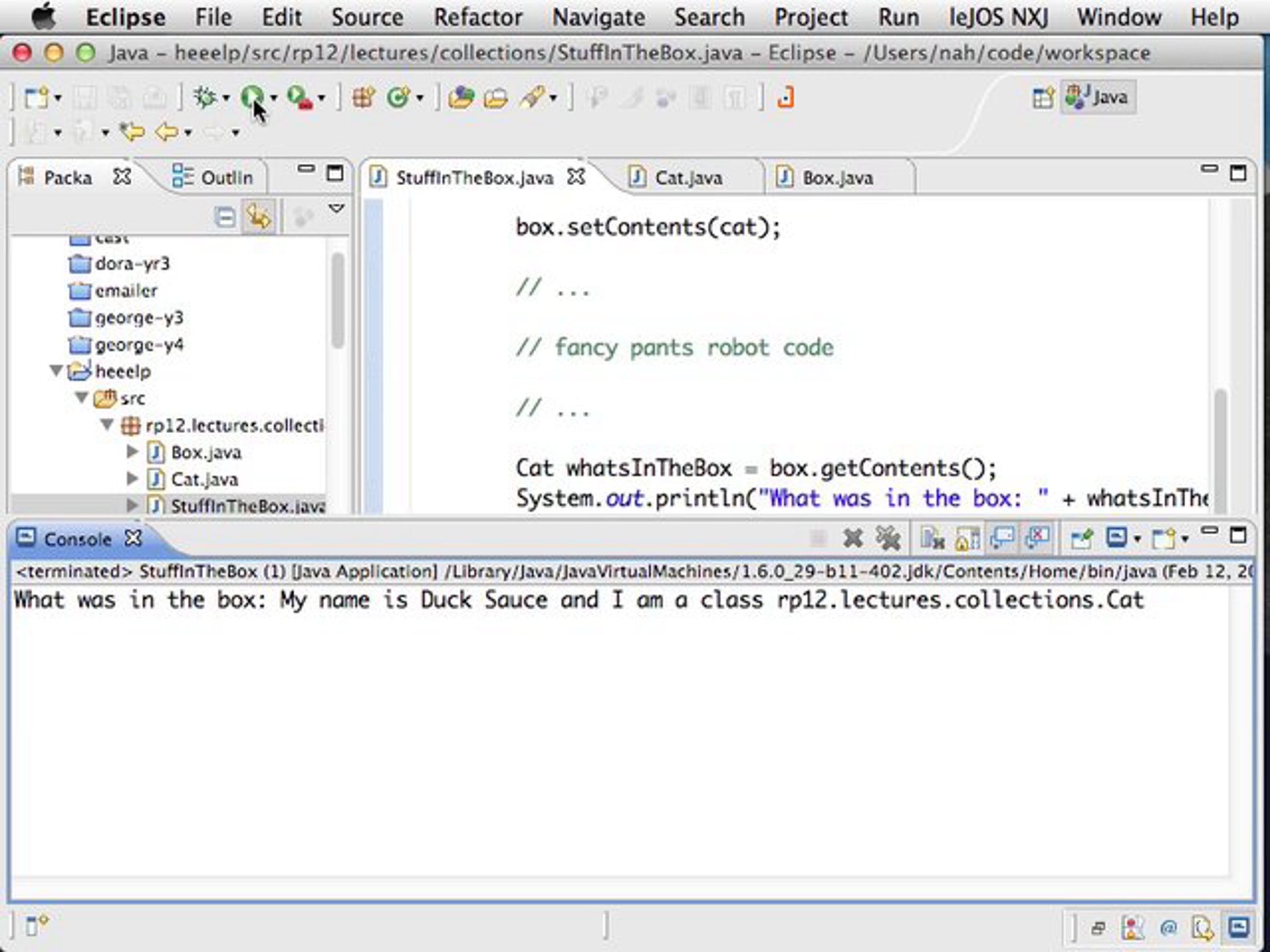Click the Open Type toolbar icon
The height and width of the screenshot is (952, 1270).
tap(461, 97)
